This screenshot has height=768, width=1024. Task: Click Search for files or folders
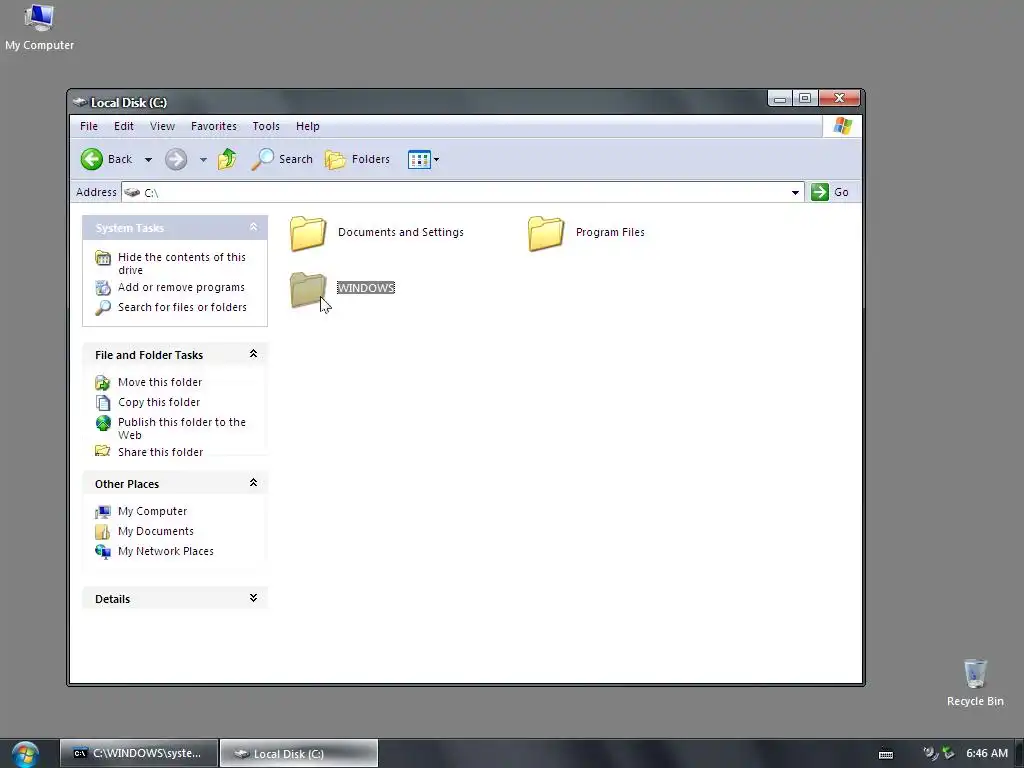[x=182, y=307]
